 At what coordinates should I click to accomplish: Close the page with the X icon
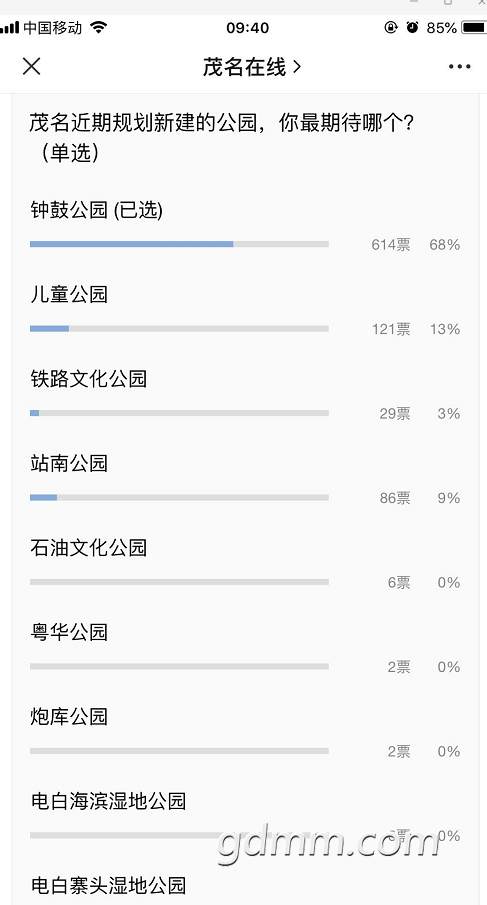(x=31, y=66)
